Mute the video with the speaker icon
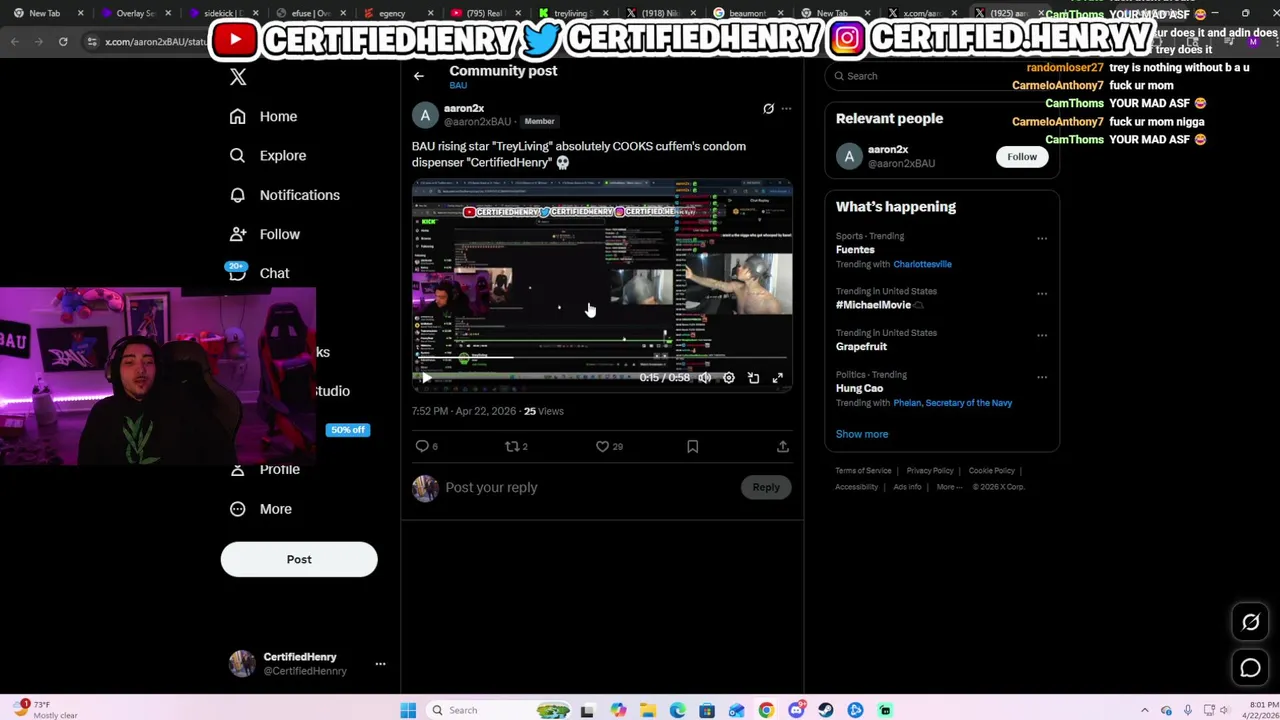The width and height of the screenshot is (1280, 720). (705, 378)
